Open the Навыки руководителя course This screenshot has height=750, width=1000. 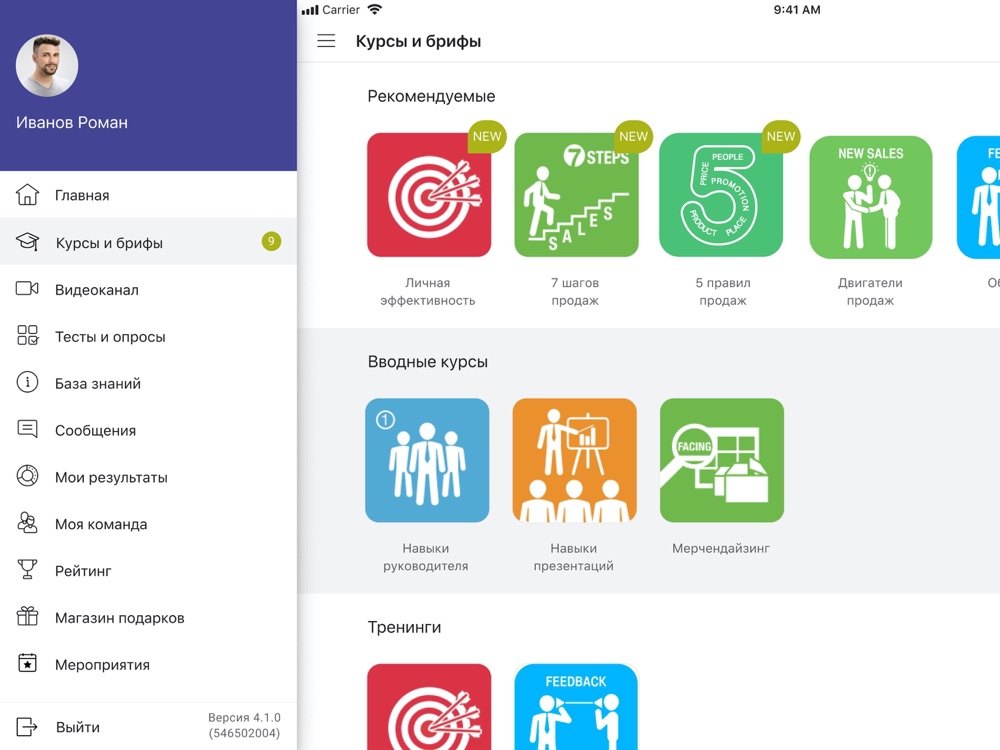[427, 460]
